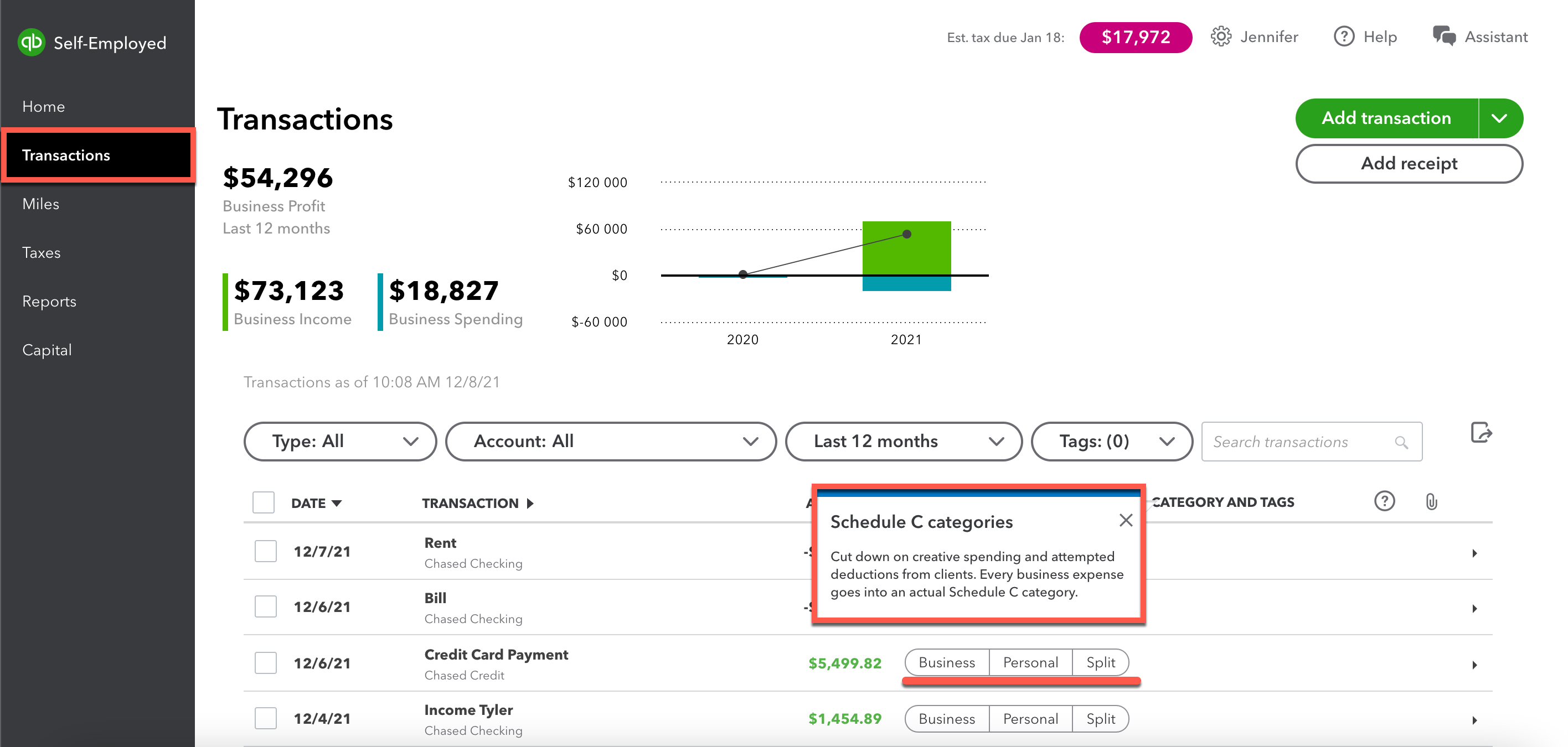Click the export transactions icon above the table
Viewport: 1568px width, 747px height.
coord(1482,433)
